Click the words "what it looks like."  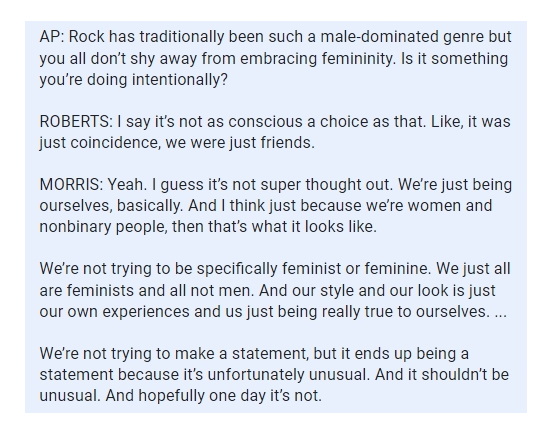point(314,226)
